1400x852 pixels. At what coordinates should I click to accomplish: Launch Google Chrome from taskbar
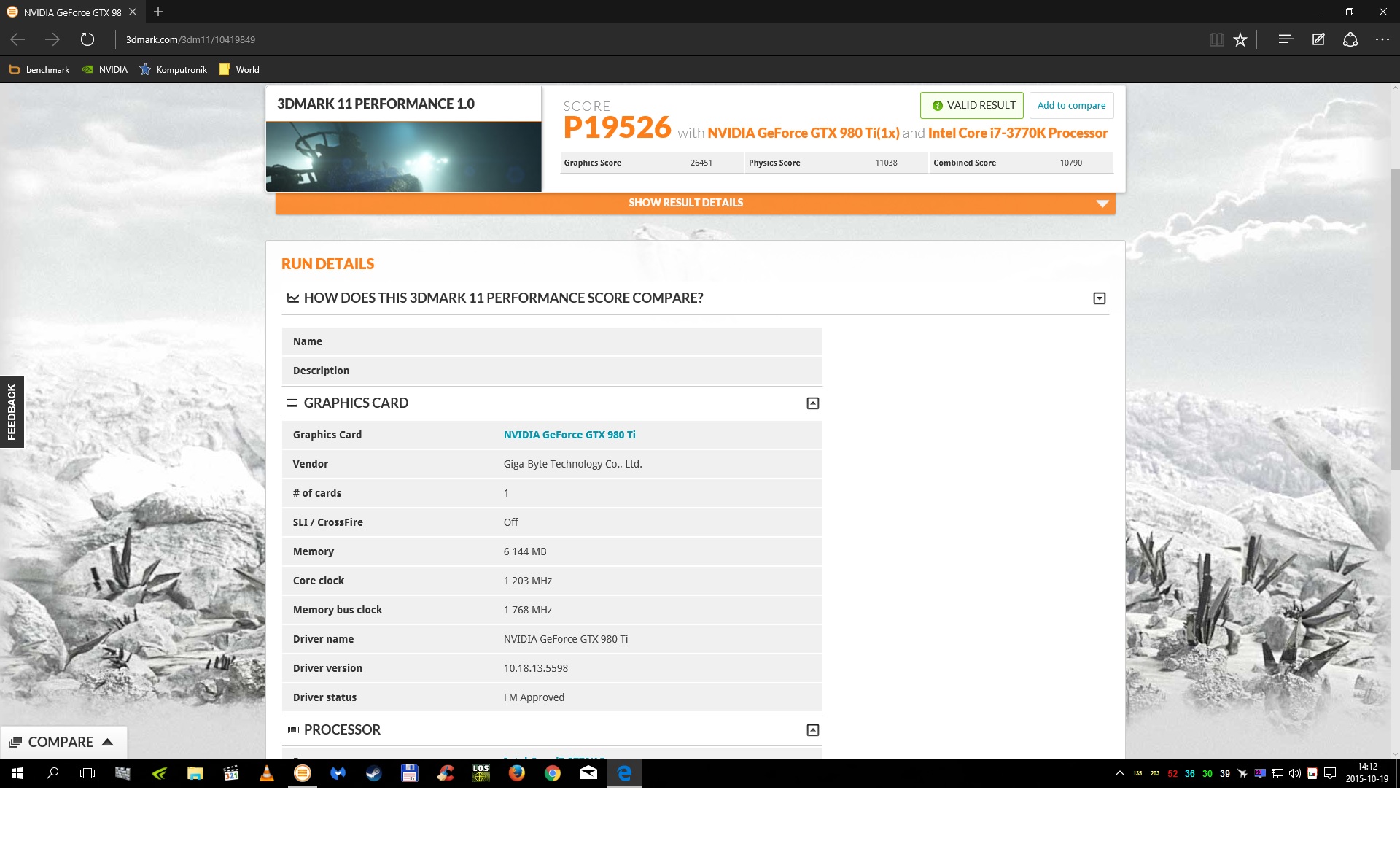[552, 773]
